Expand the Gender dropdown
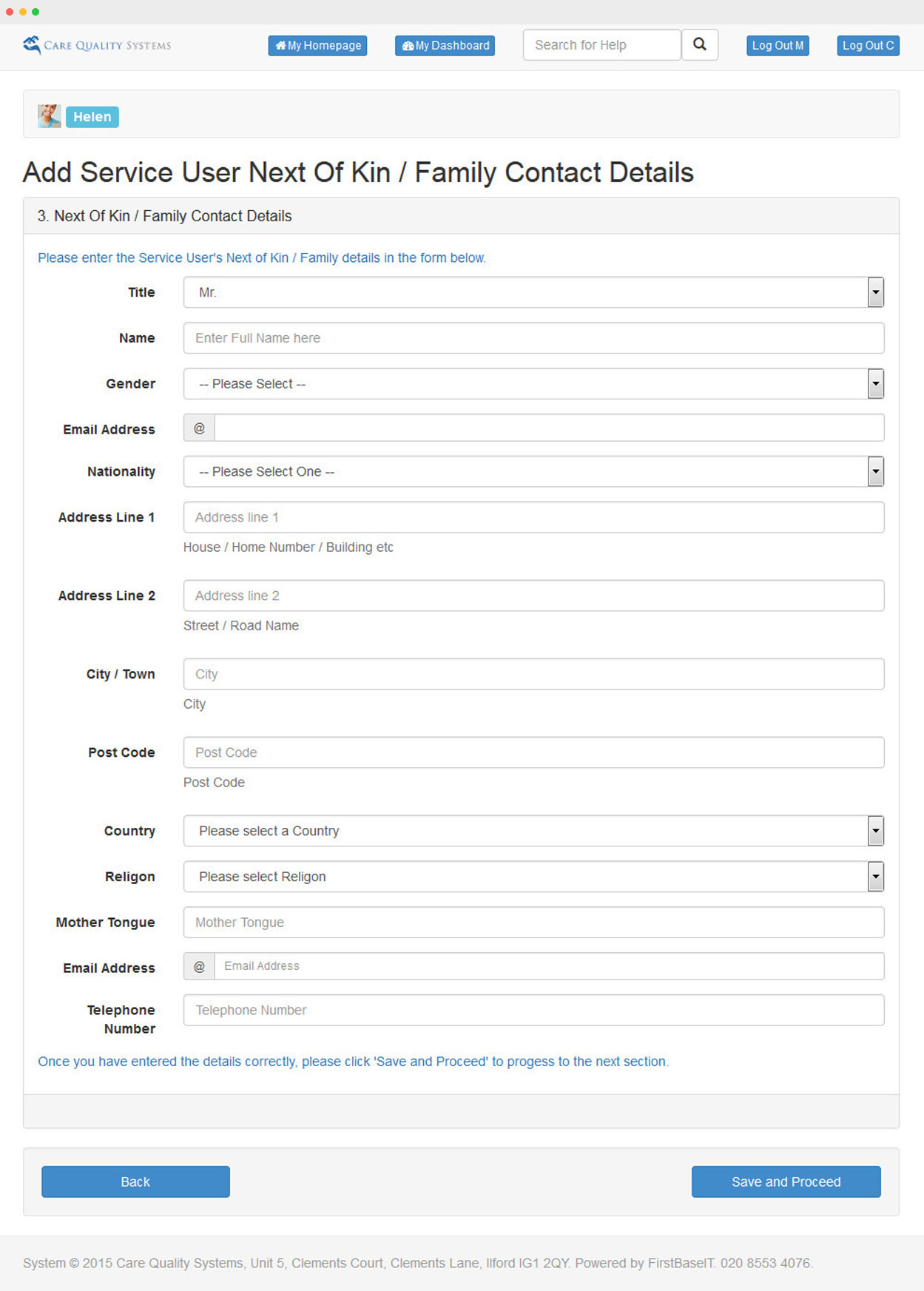This screenshot has width=924, height=1291. [x=533, y=384]
